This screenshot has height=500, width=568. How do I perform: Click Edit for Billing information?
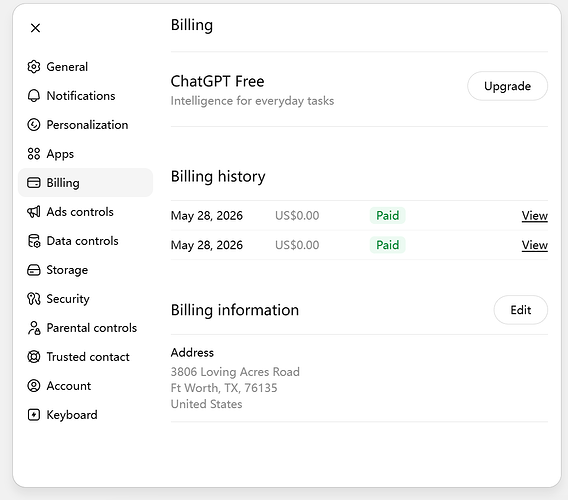pyautogui.click(x=521, y=310)
